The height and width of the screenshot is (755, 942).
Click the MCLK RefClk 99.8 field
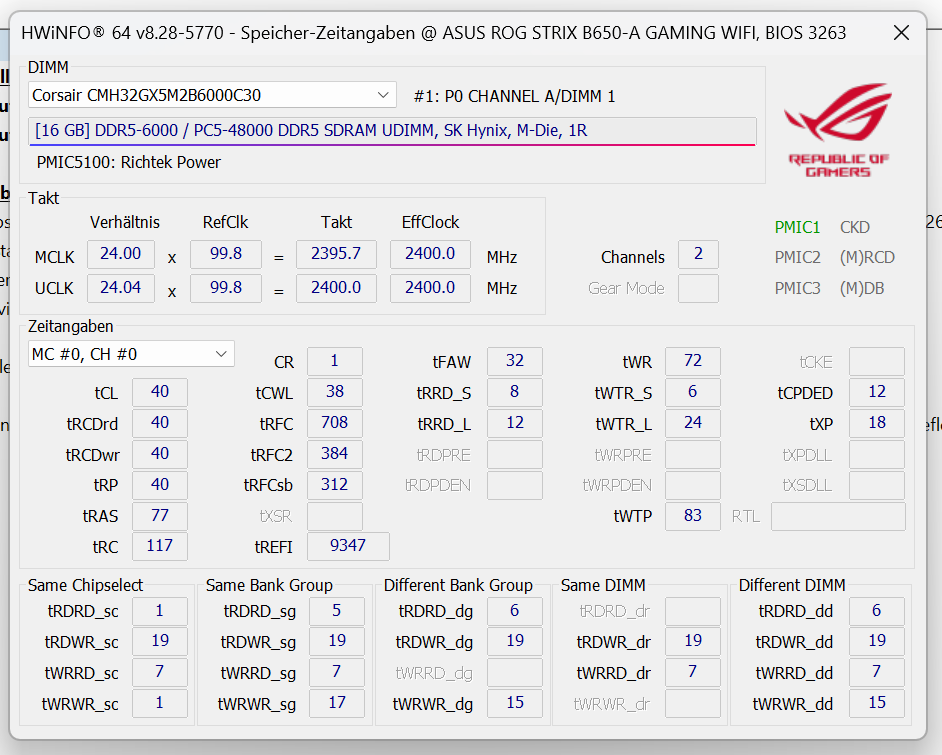tap(226, 254)
